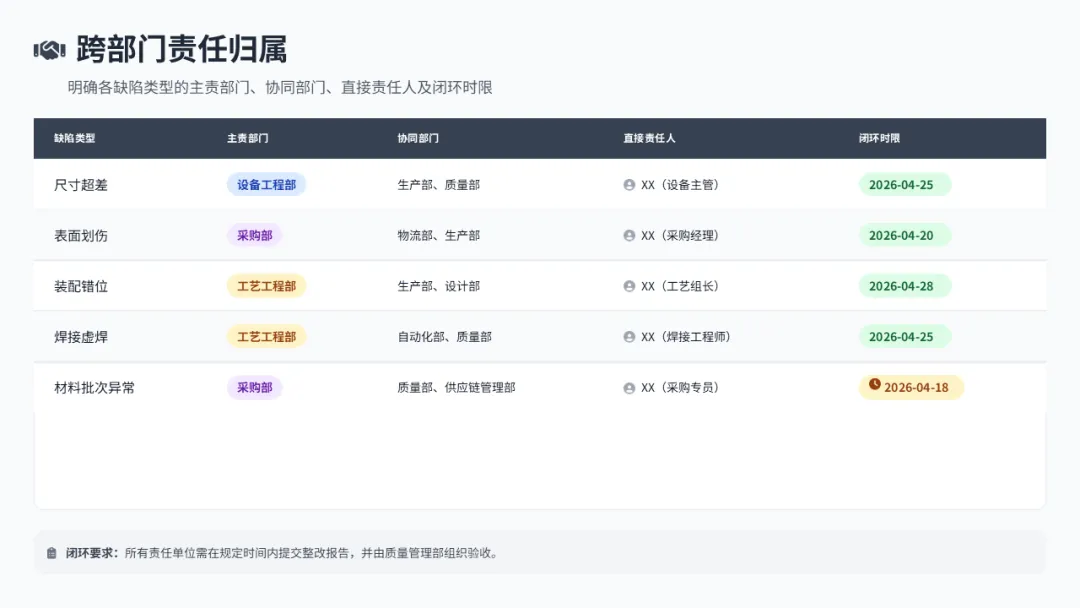Click the 缺陷类型 column header

pos(74,138)
